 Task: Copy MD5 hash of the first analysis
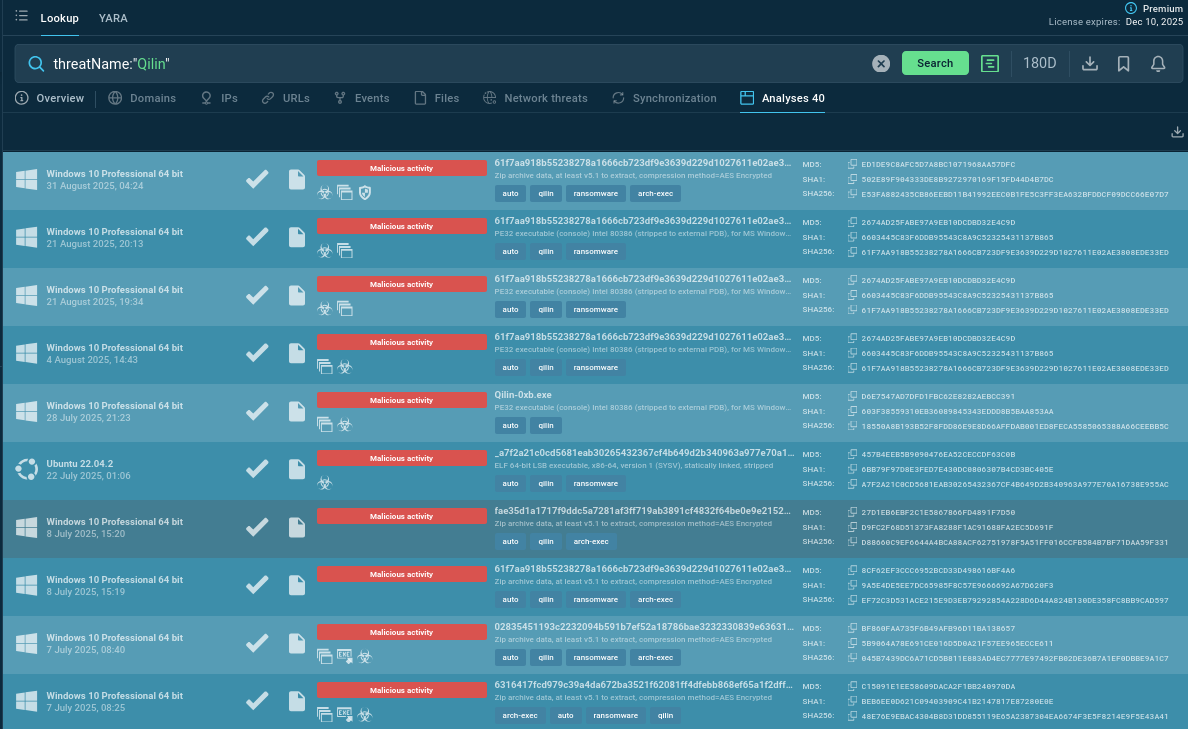(x=852, y=164)
